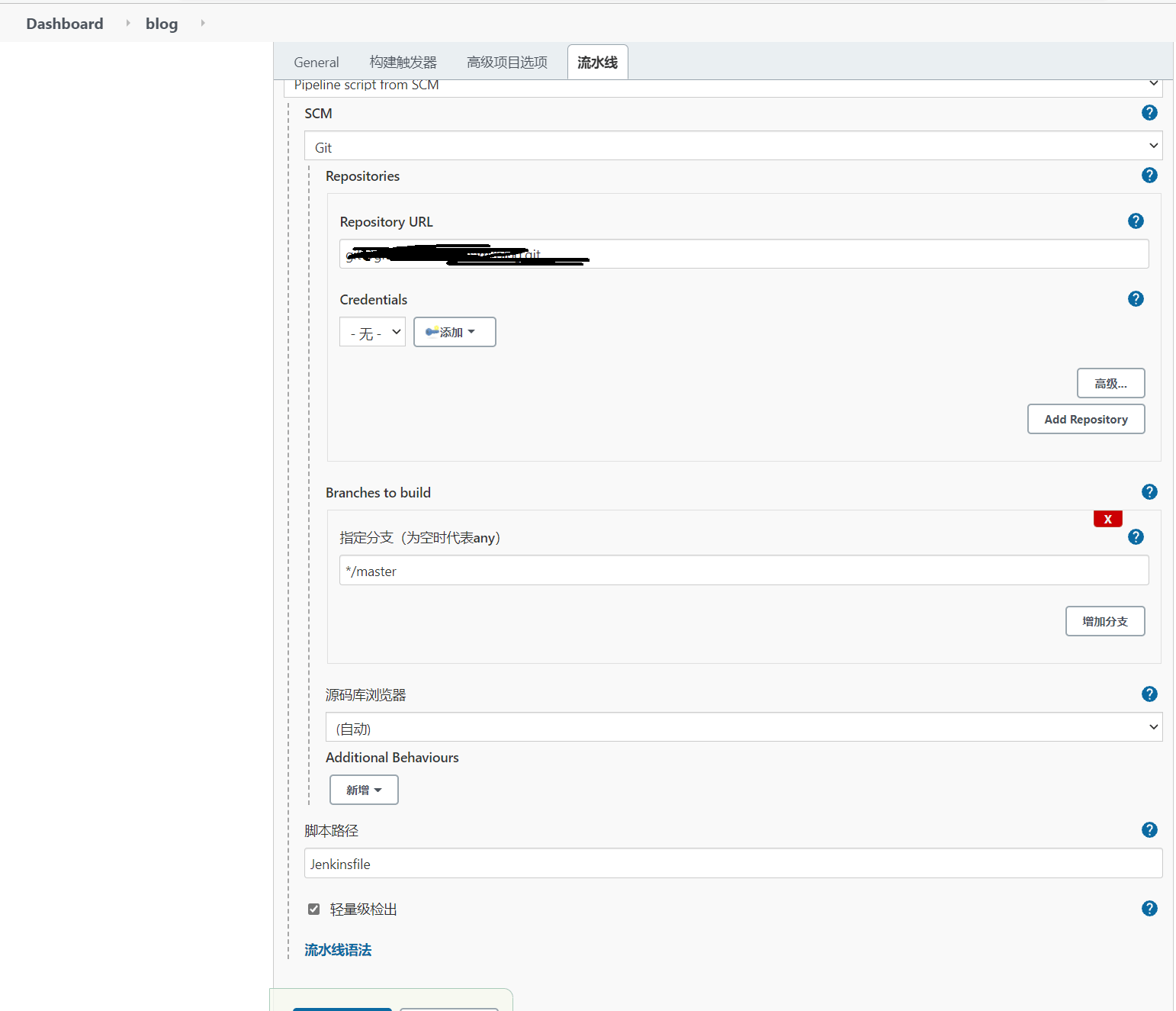This screenshot has height=1011, width=1176.
Task: Show help for Credentials field
Action: coord(1136,299)
